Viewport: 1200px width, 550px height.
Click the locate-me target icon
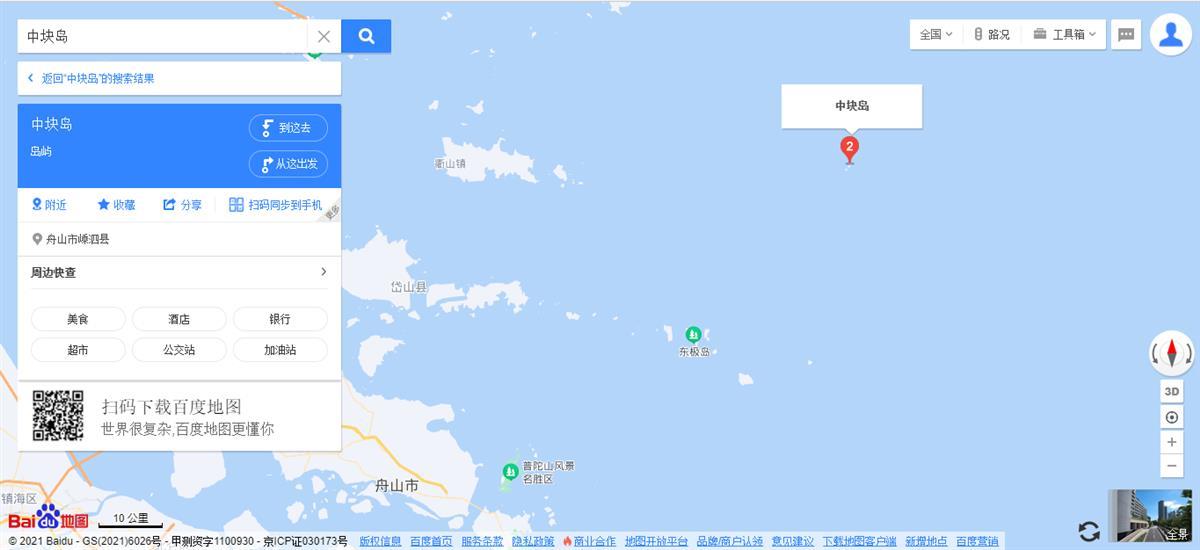[1172, 417]
